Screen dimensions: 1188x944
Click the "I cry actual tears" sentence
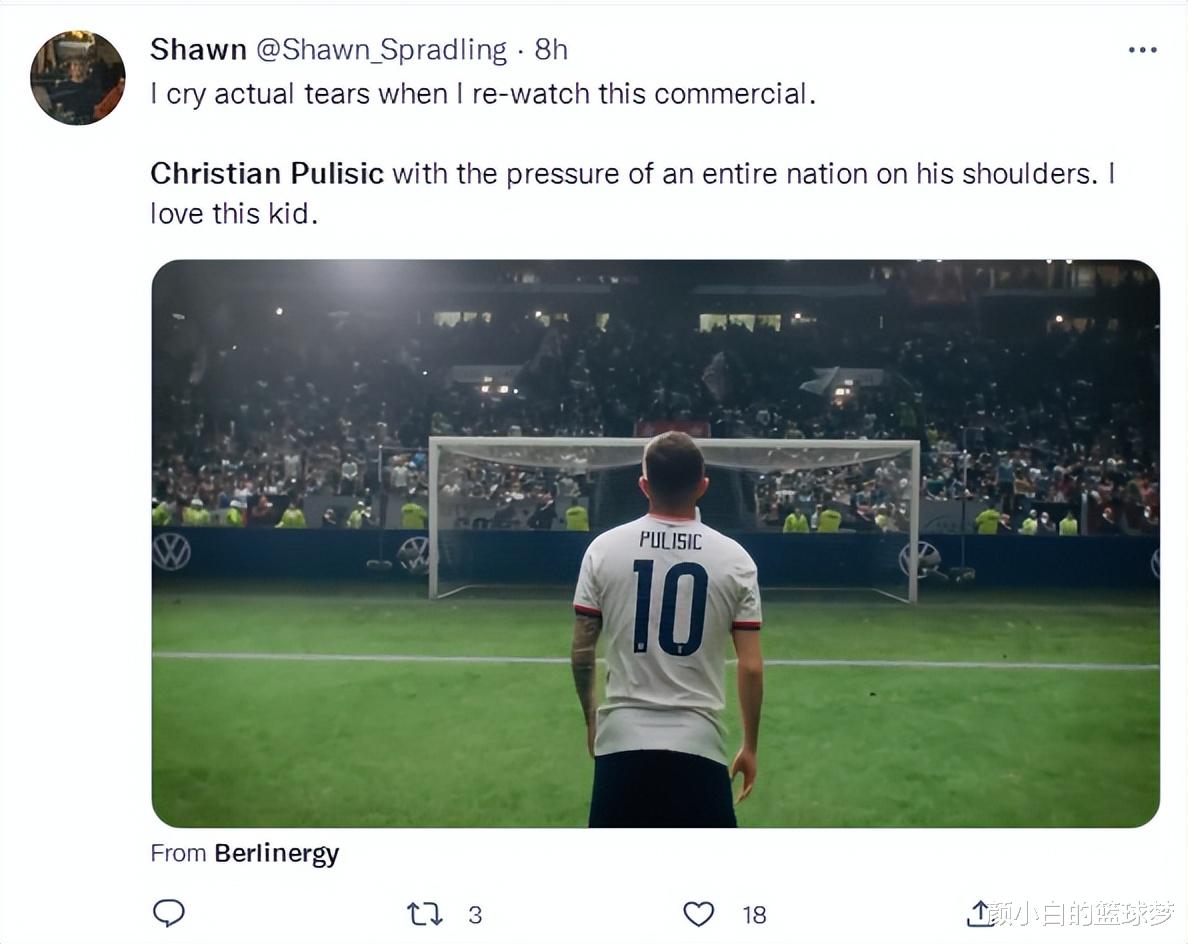(482, 94)
